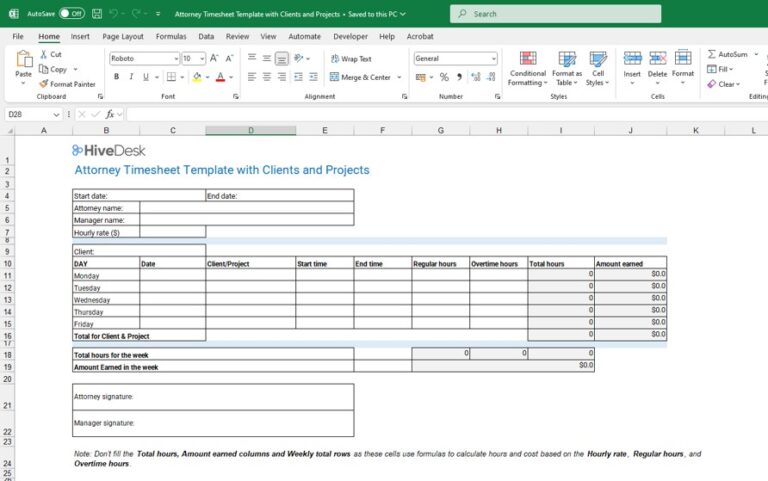Decrease font size with the small A icon
The image size is (768, 481).
coord(229,58)
